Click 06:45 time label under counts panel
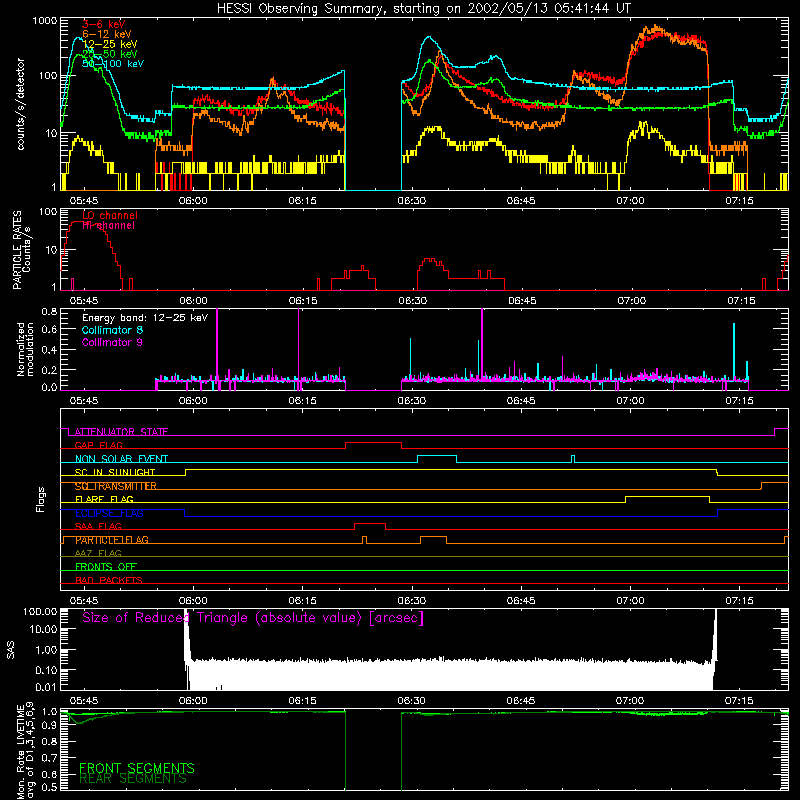The image size is (800, 800). 521,201
